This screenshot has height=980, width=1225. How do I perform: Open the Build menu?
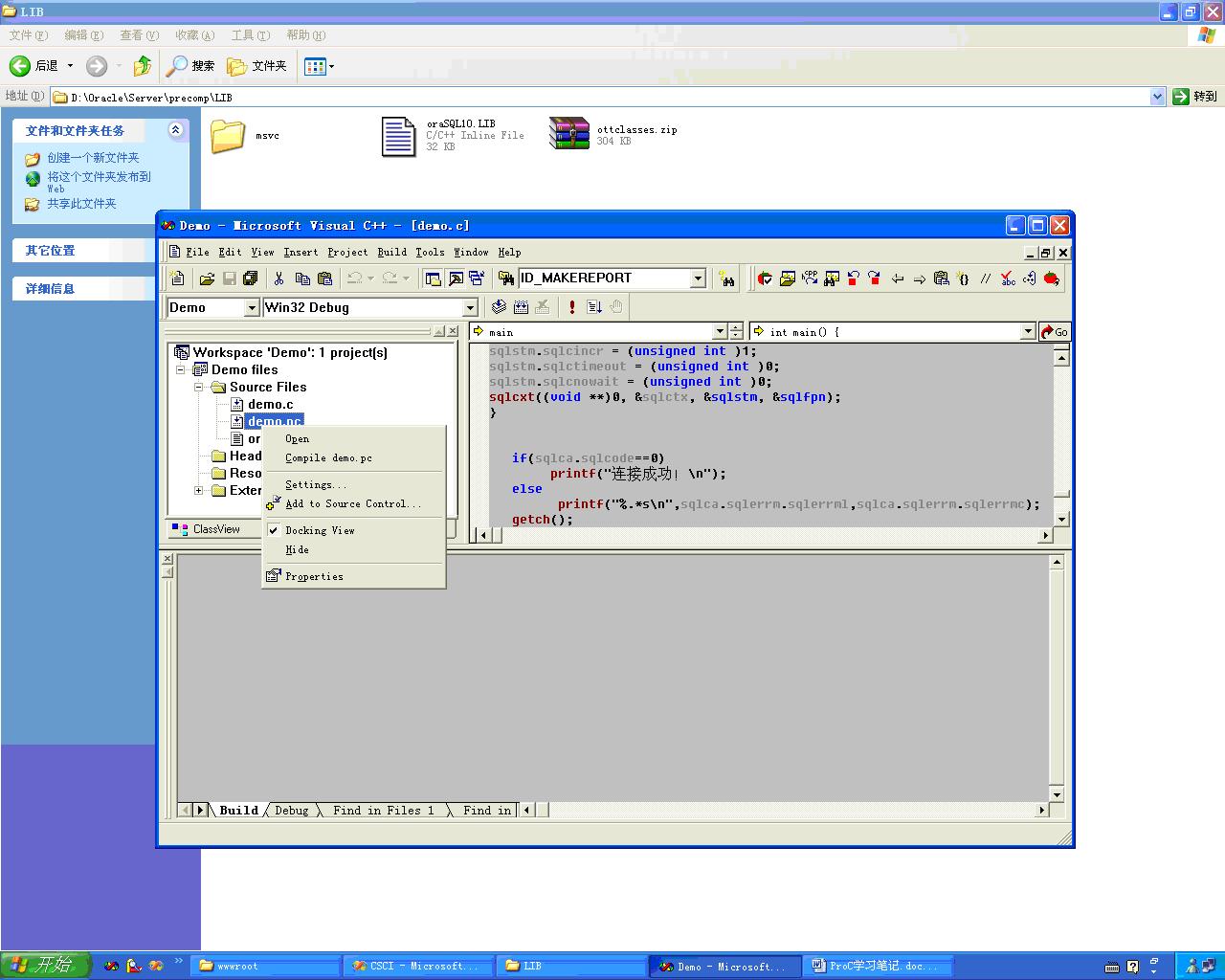pyautogui.click(x=391, y=253)
